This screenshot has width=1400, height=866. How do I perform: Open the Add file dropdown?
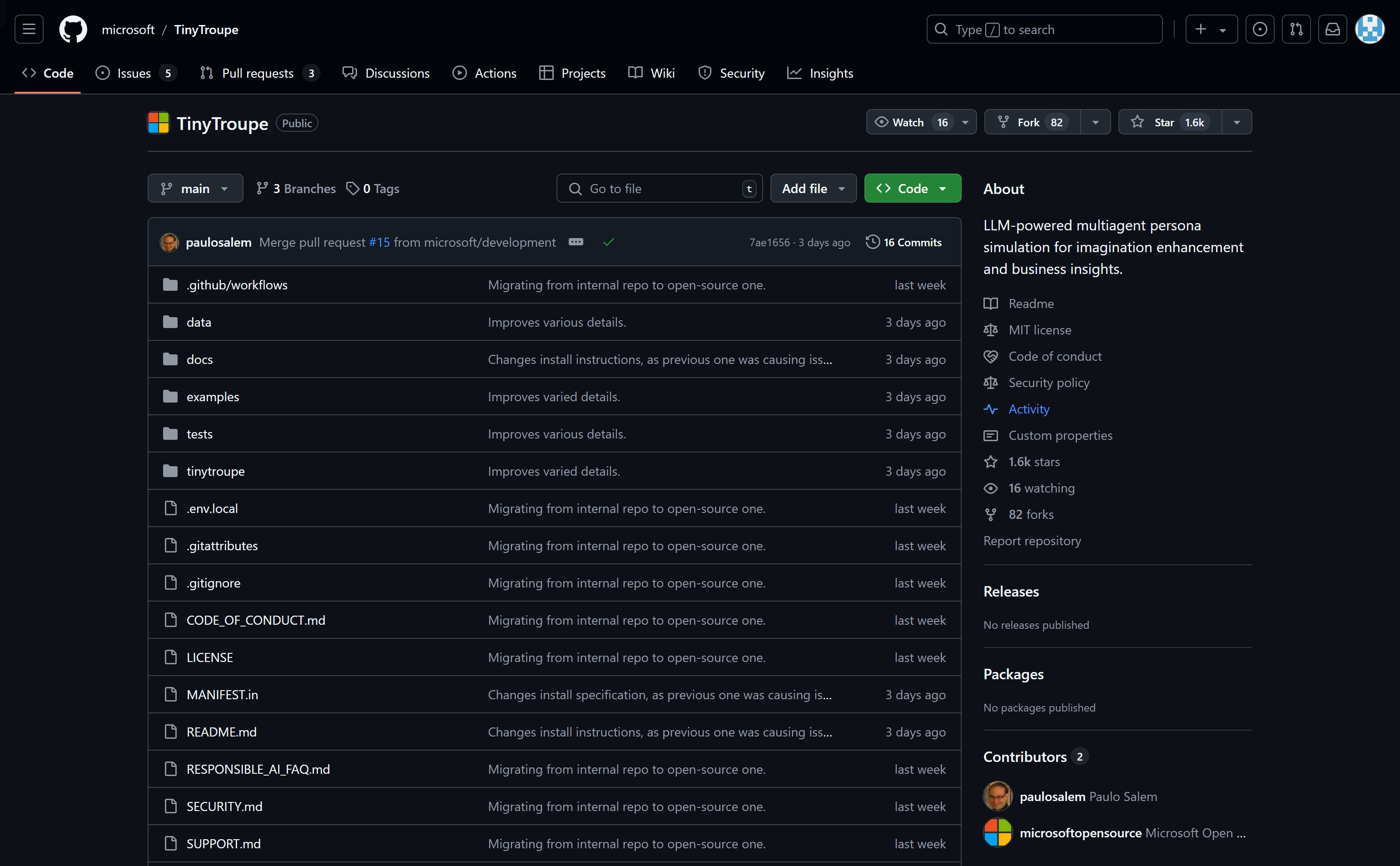pyautogui.click(x=813, y=189)
